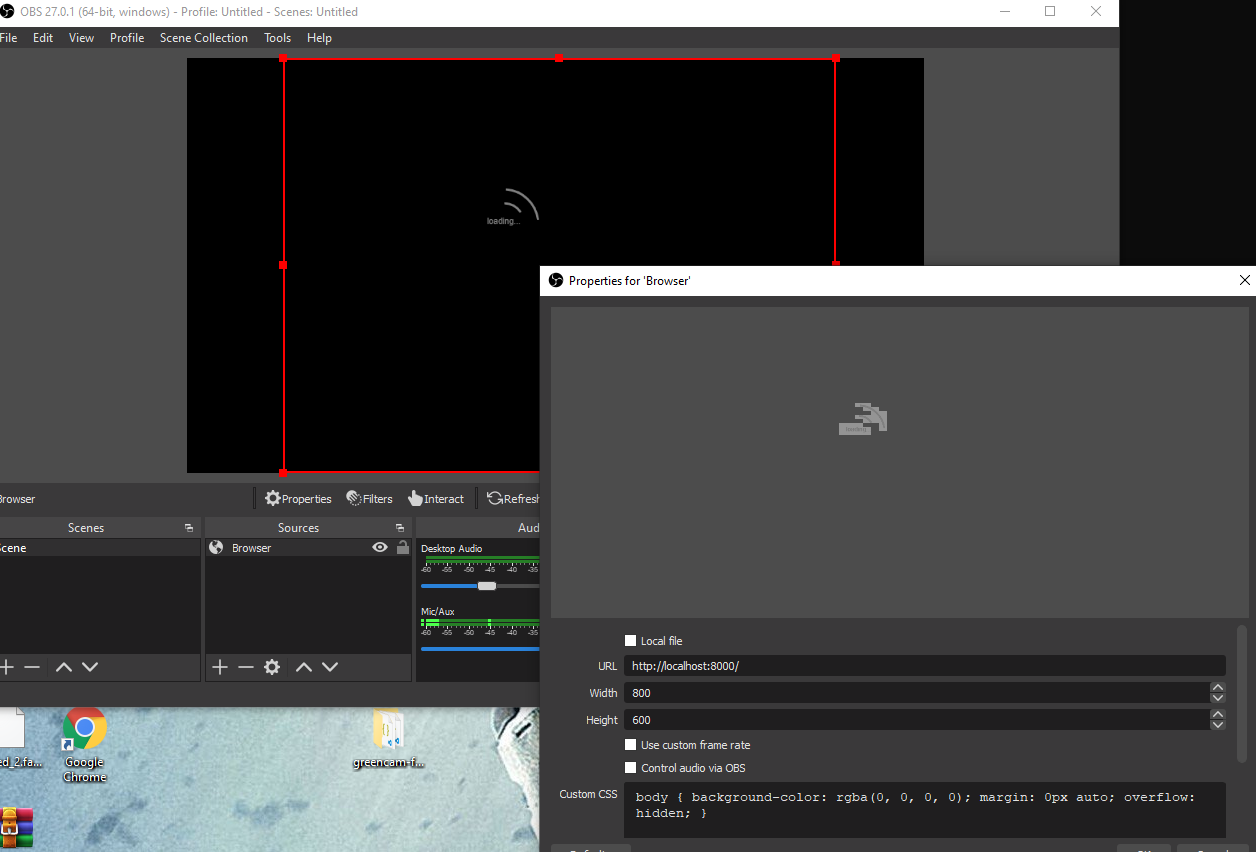Open Google Chrome desktop shortcut
This screenshot has height=852, width=1256.
pyautogui.click(x=84, y=745)
